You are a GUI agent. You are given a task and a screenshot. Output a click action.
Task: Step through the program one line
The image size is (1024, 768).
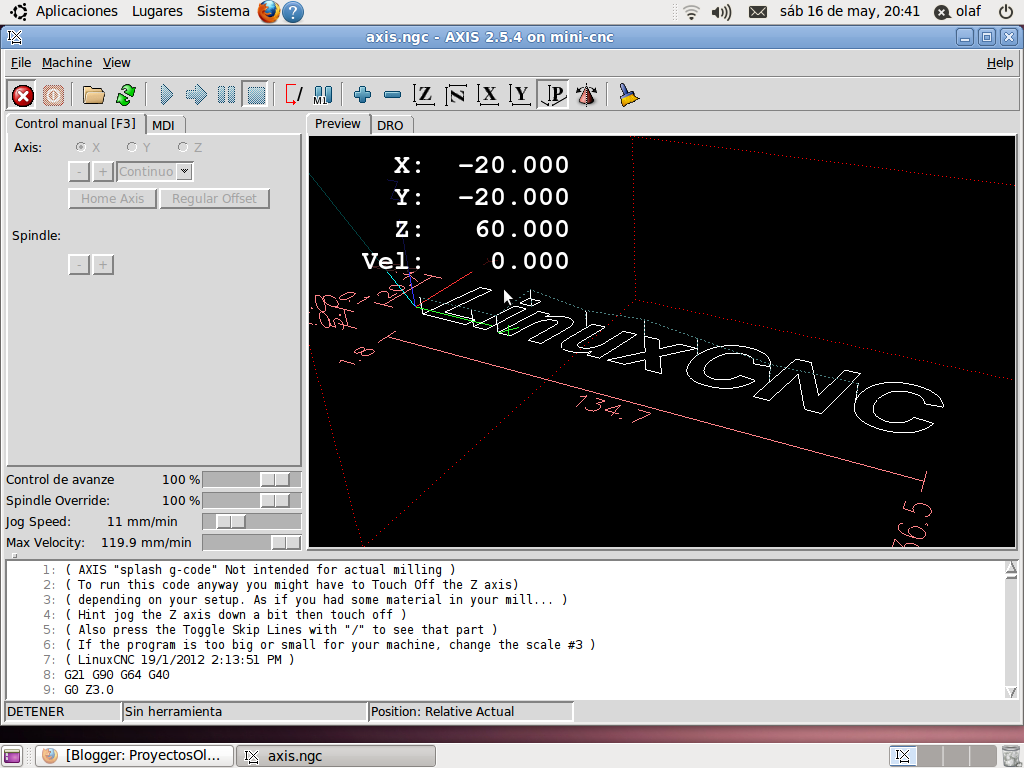196,95
